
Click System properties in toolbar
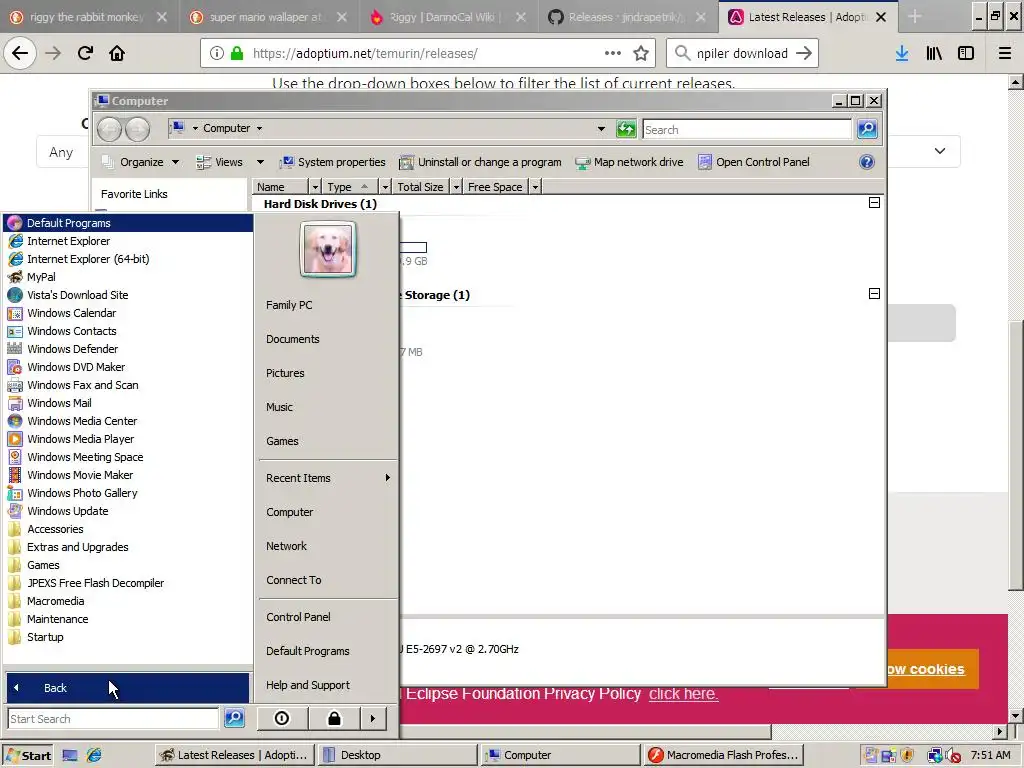coord(332,162)
